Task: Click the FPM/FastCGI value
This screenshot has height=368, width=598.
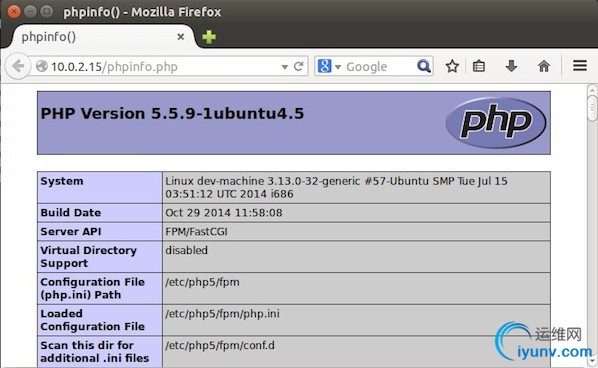Action: [x=196, y=231]
